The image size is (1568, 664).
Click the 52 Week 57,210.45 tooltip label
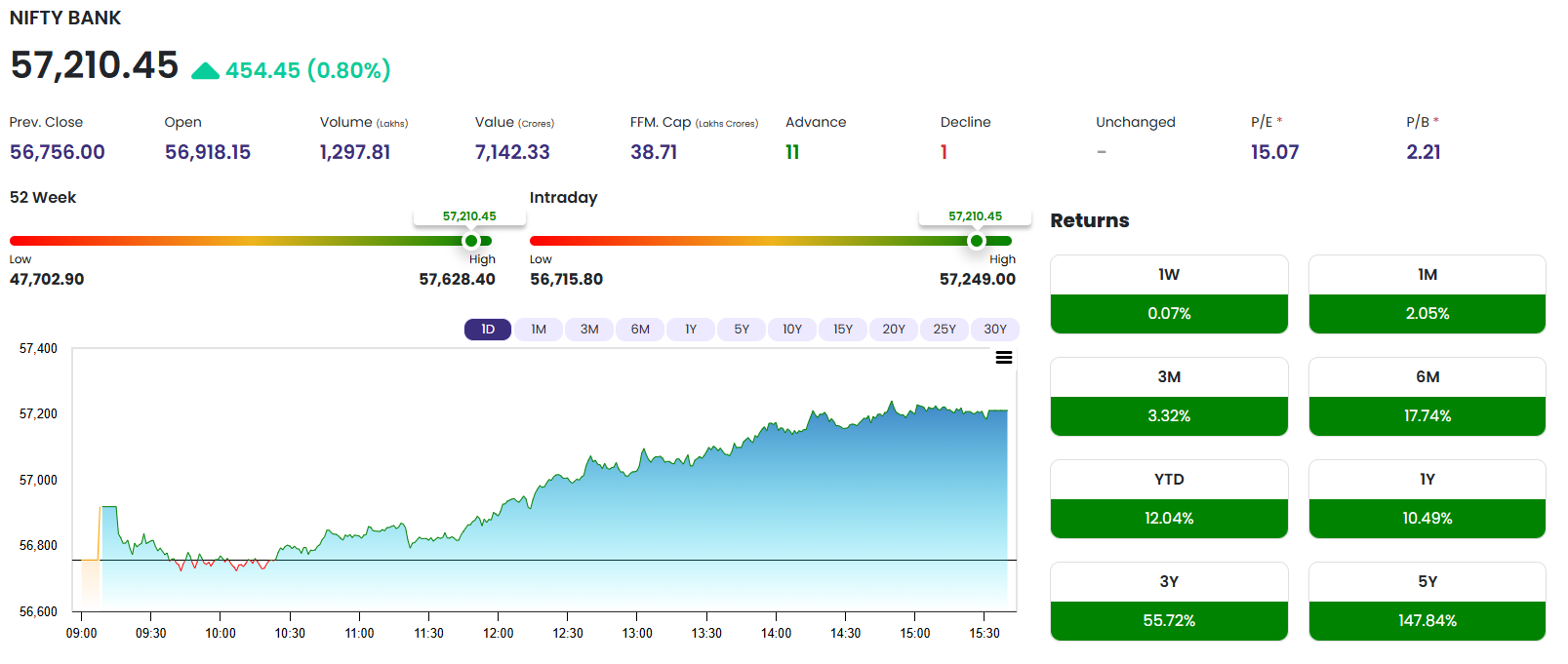(469, 216)
